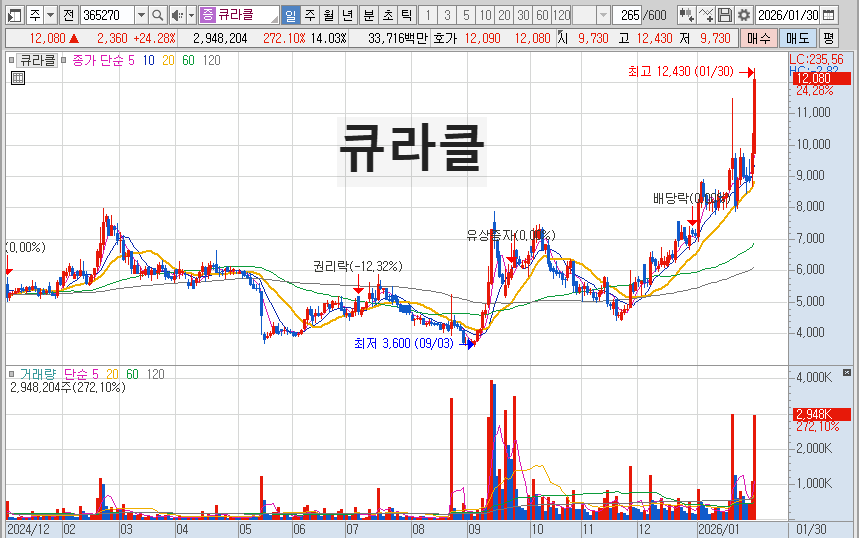
Task: Choose the 120 interval button
Action: pyautogui.click(x=562, y=15)
